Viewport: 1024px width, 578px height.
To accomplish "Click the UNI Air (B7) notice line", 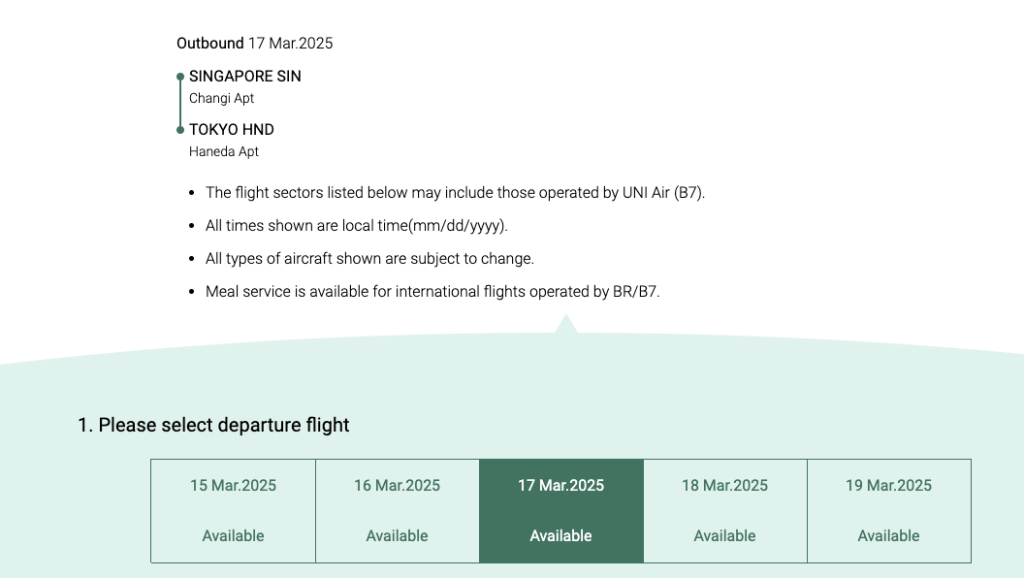I will [x=455, y=193].
